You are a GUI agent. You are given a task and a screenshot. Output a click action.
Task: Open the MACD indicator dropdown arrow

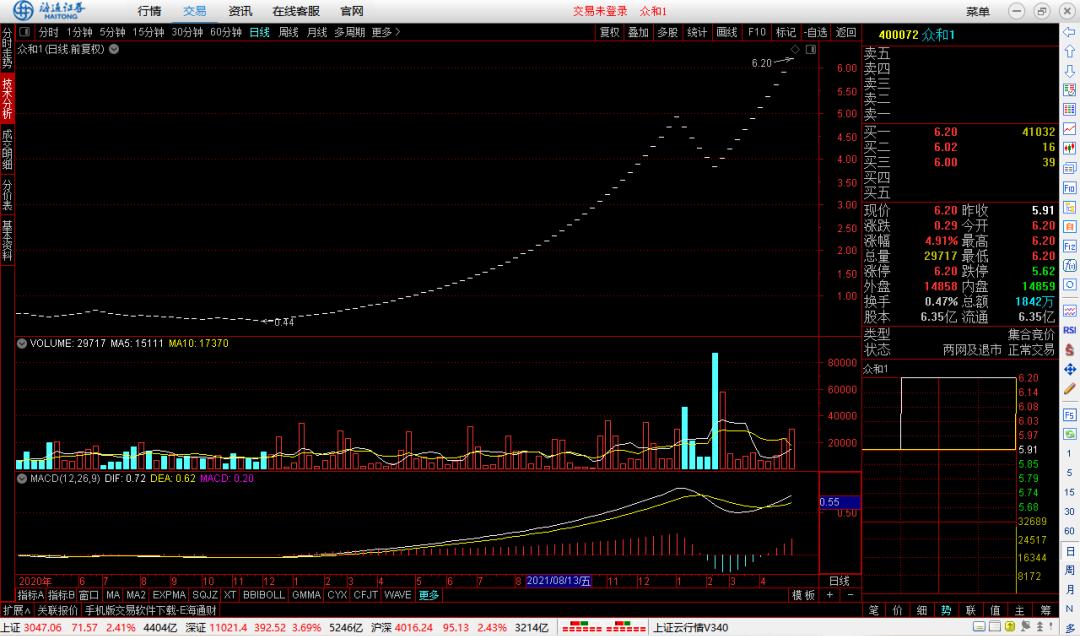tap(22, 478)
